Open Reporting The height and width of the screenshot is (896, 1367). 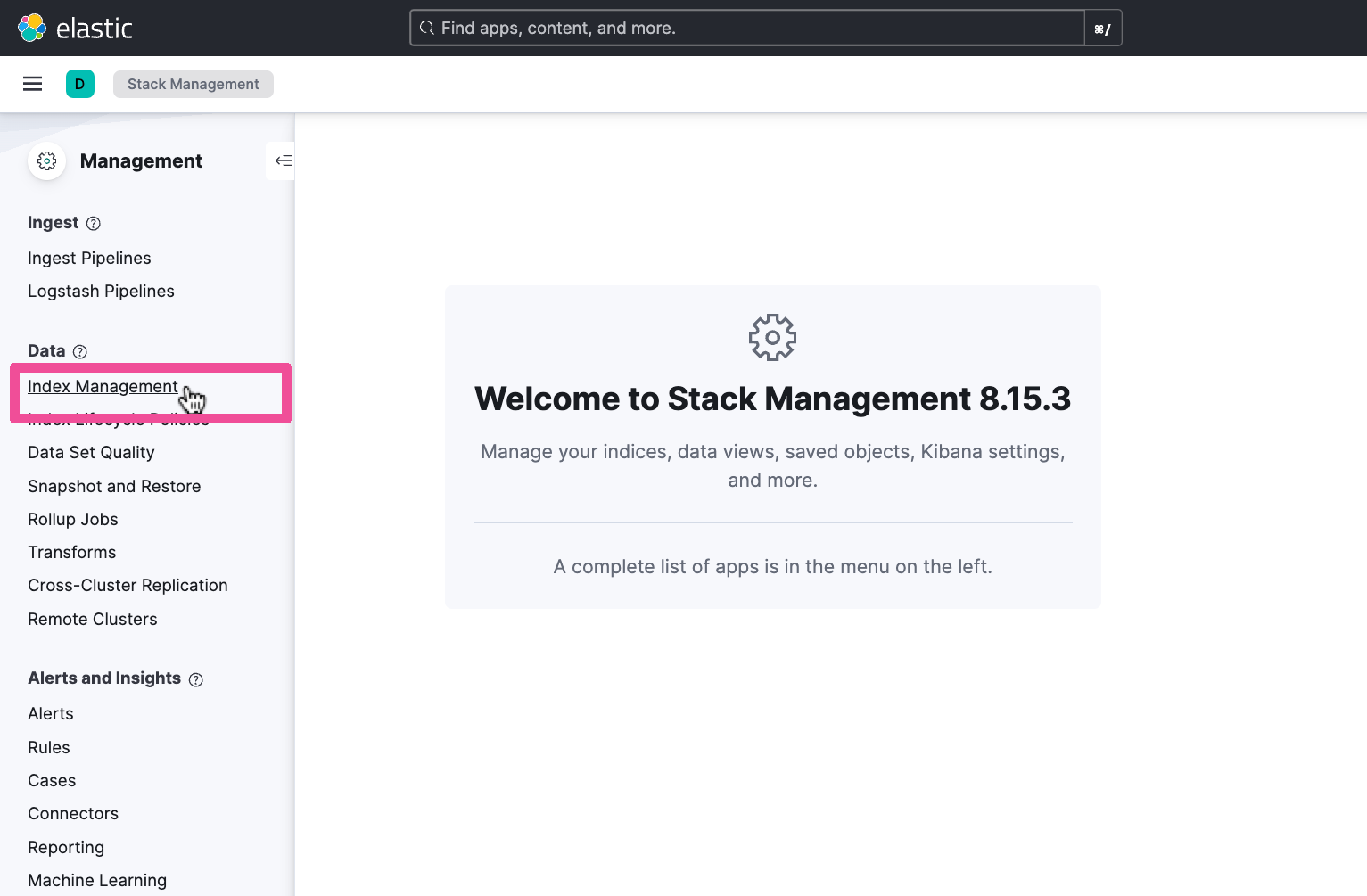click(x=66, y=847)
